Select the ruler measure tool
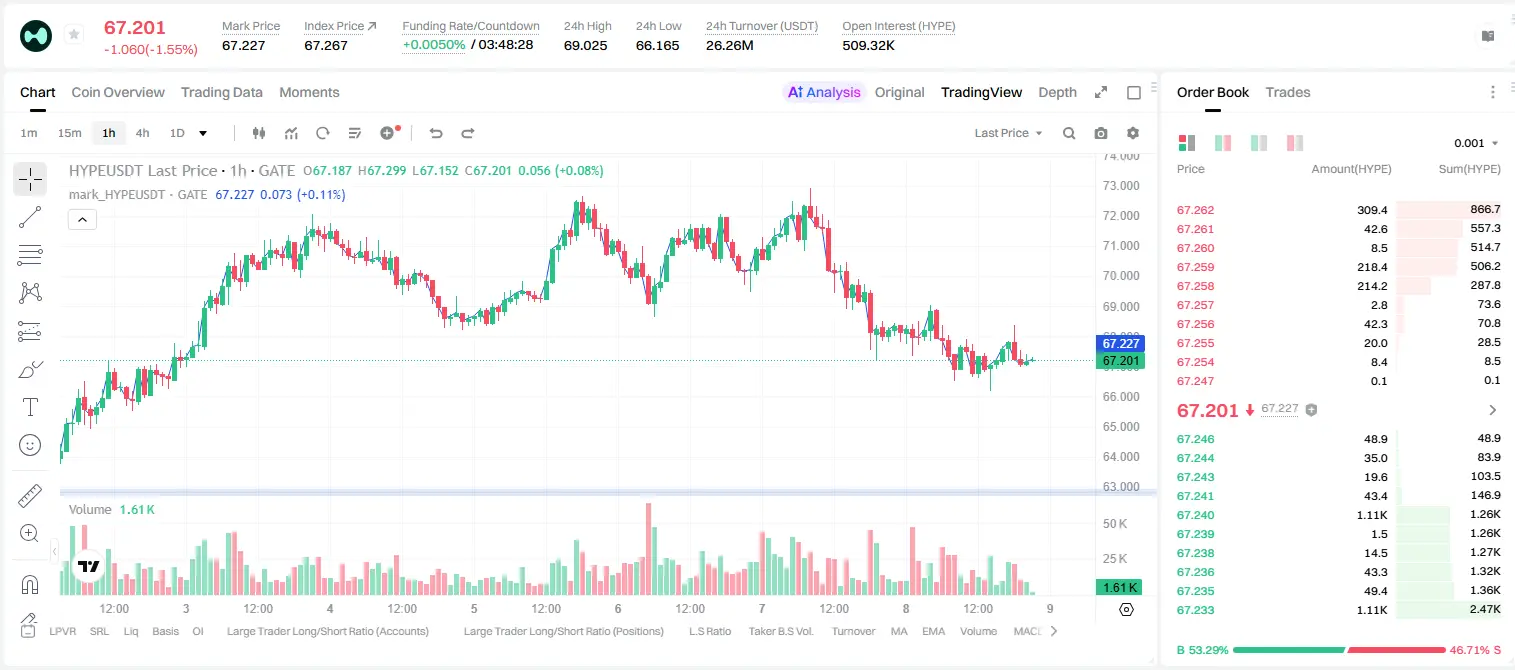 [30, 496]
